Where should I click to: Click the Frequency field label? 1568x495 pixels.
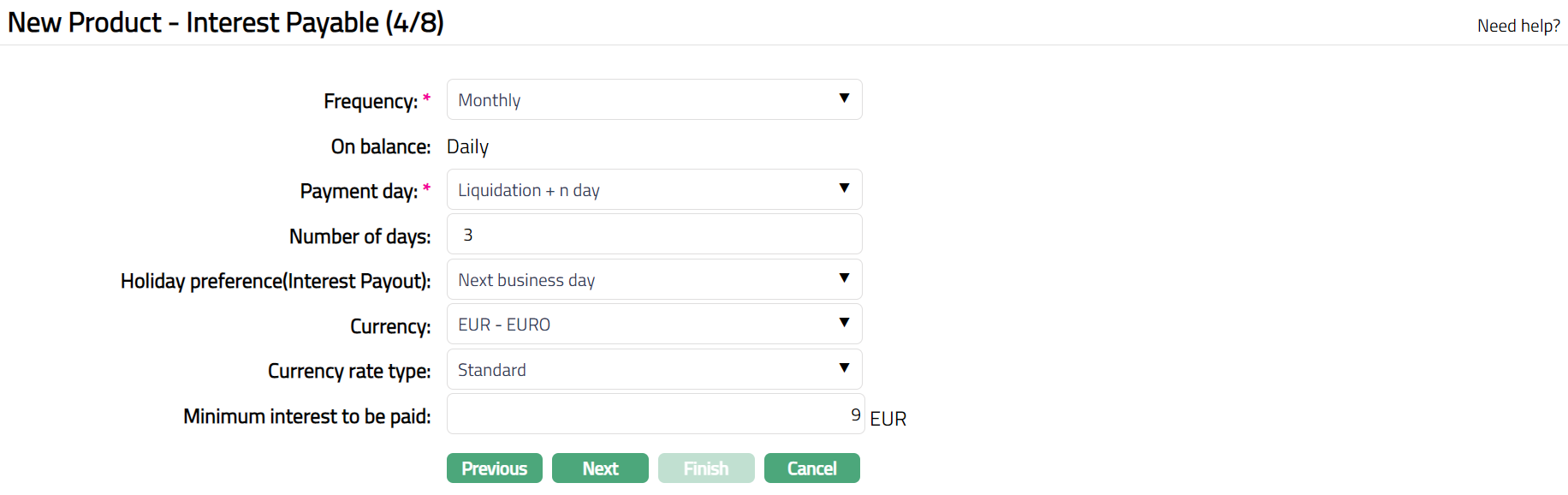(x=370, y=102)
